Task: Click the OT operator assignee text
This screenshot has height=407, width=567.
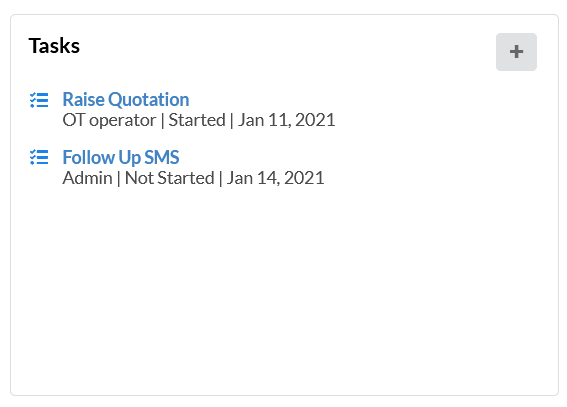Action: 109,120
